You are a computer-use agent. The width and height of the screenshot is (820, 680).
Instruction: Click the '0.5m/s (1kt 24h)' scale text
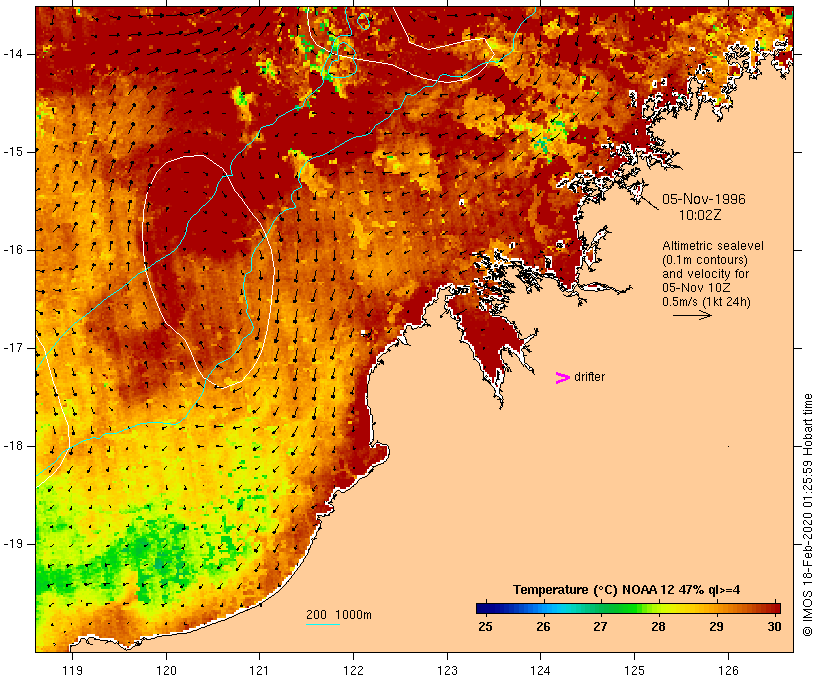[706, 302]
